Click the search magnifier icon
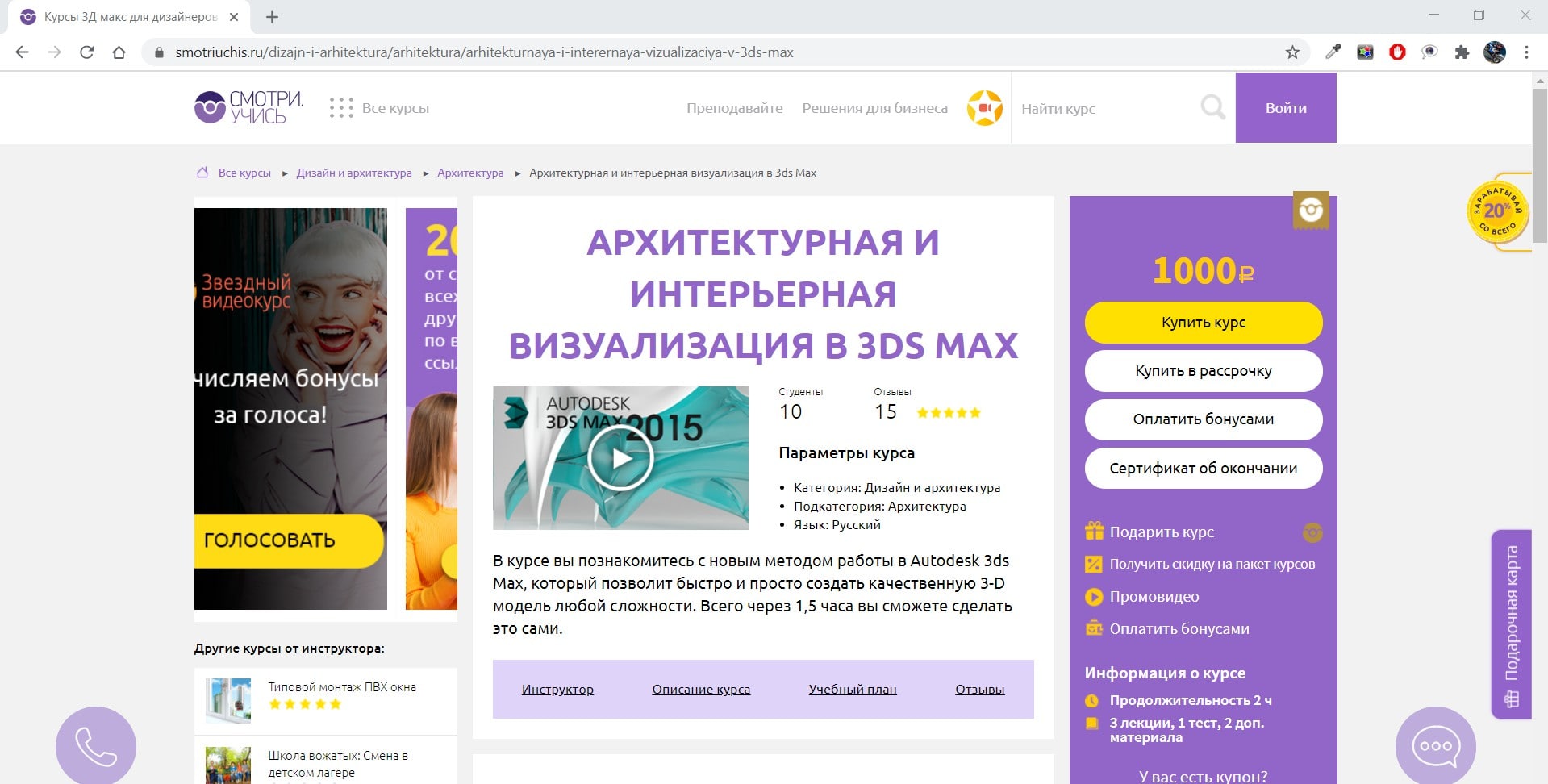 click(1212, 107)
